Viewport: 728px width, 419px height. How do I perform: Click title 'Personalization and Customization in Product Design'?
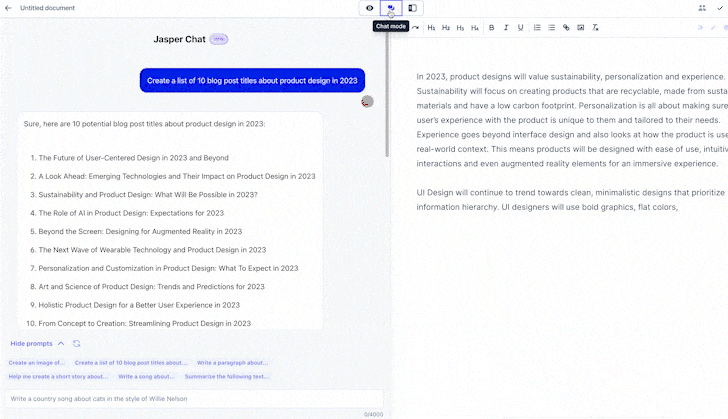(x=168, y=268)
